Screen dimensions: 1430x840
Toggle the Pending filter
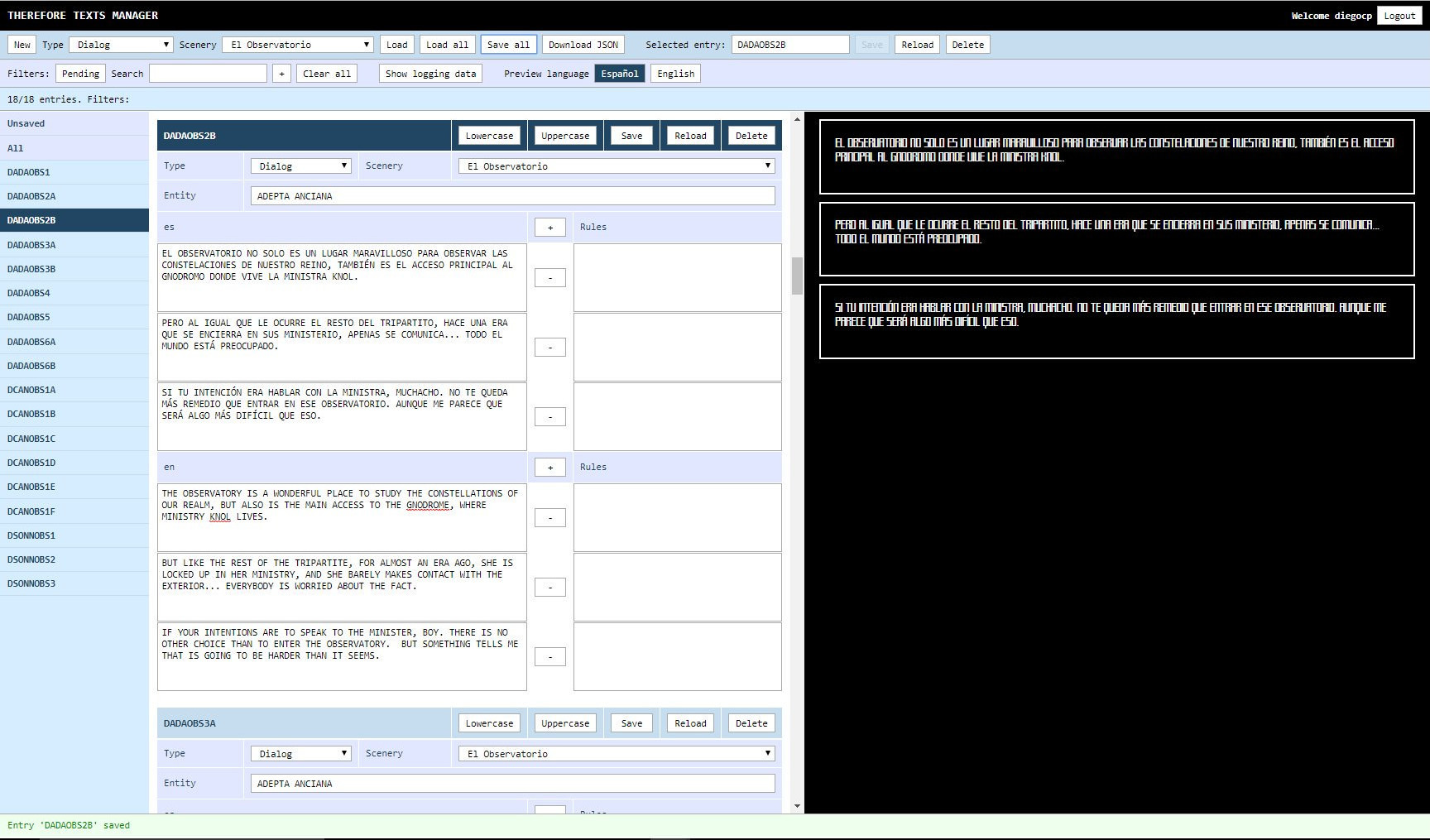pos(80,74)
